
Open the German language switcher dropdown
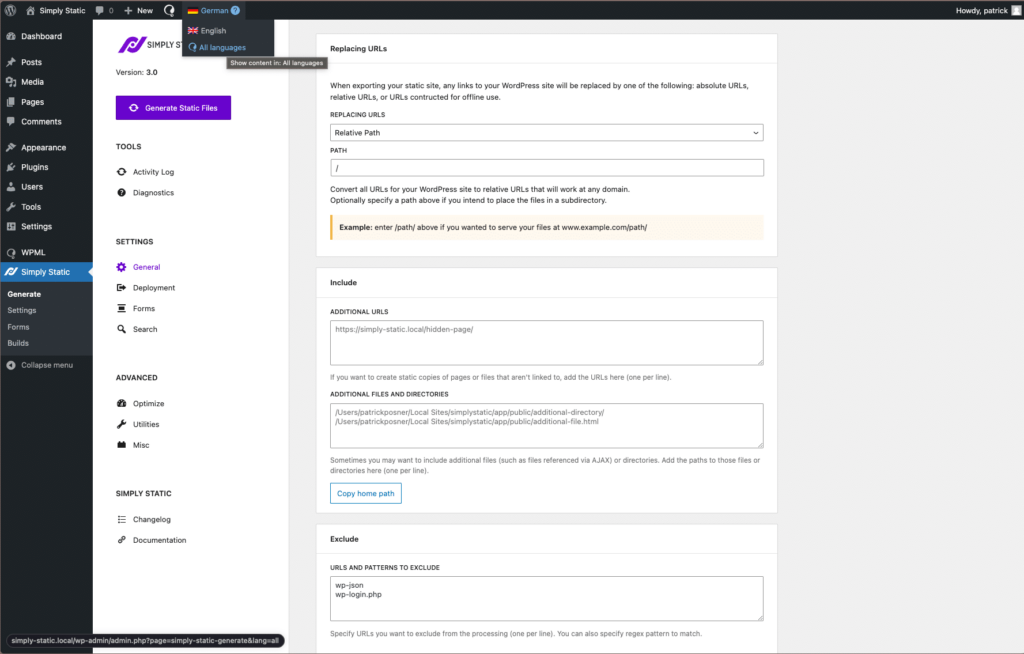(x=214, y=10)
